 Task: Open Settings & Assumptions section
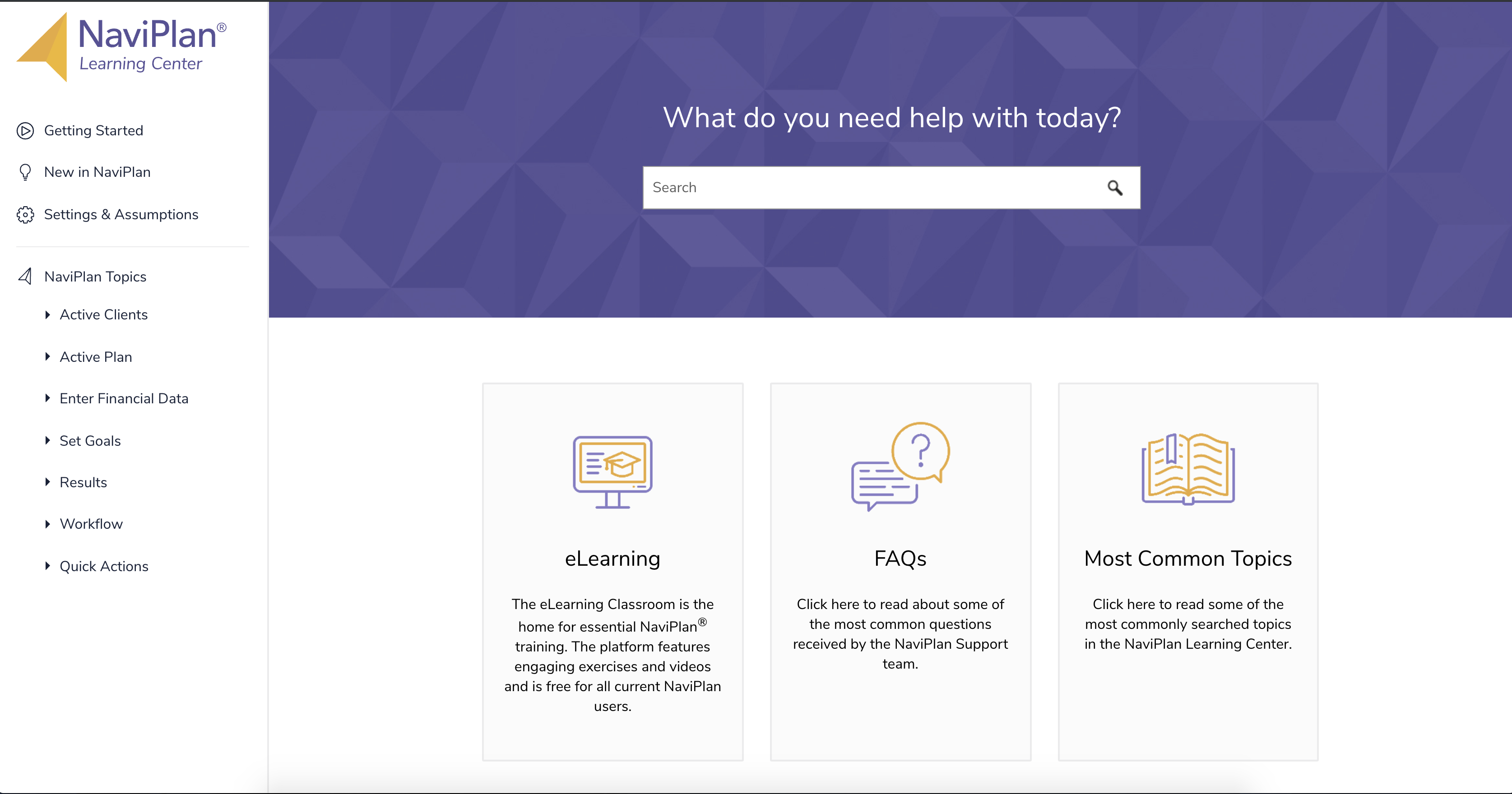pyautogui.click(x=121, y=215)
